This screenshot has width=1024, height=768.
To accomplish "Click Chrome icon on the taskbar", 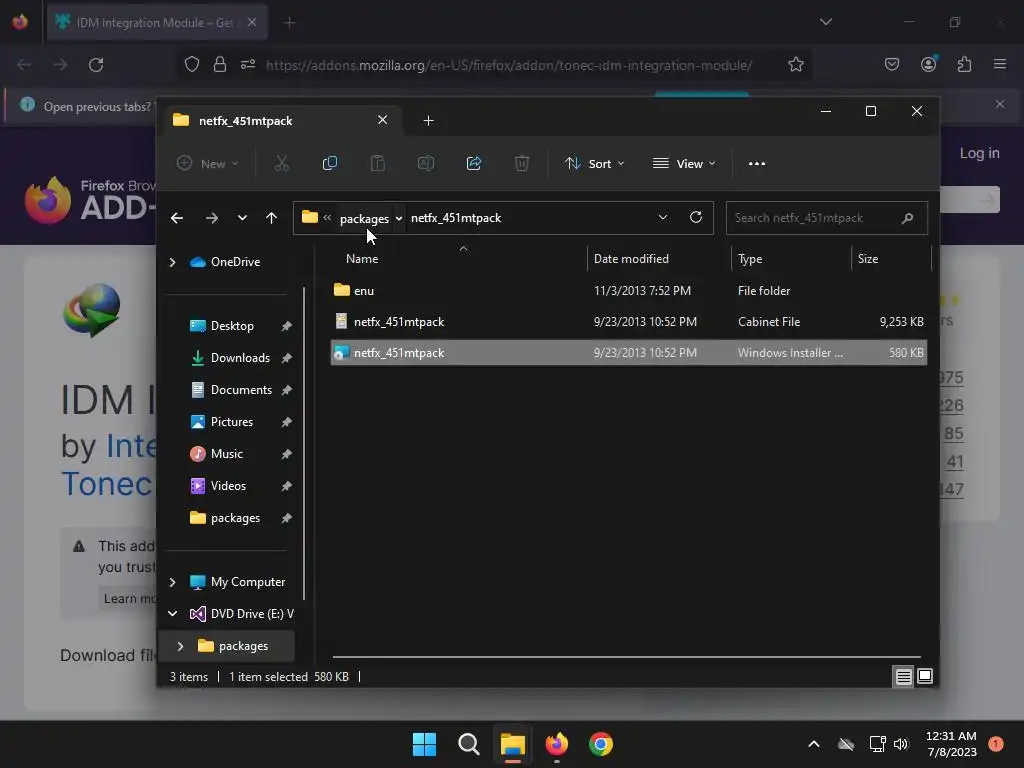I will coord(601,744).
